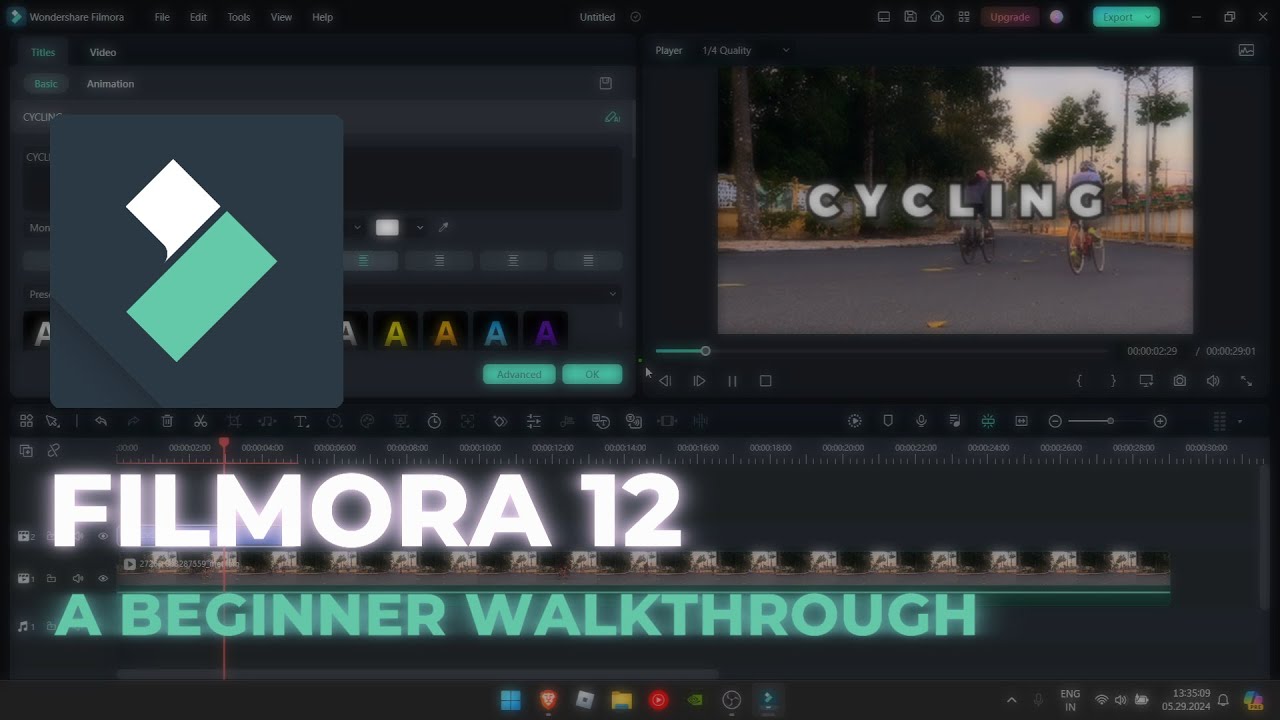Click the render preview icon
This screenshot has width=1280, height=720.
(x=854, y=422)
